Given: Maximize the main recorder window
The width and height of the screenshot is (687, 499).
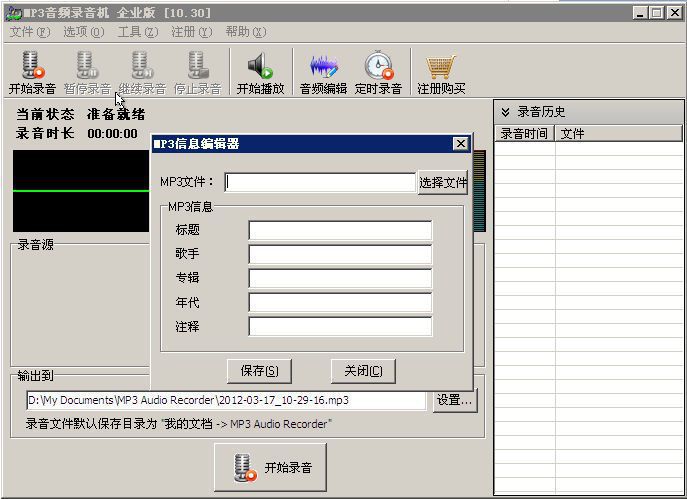Looking at the screenshot, I should click(x=656, y=13).
